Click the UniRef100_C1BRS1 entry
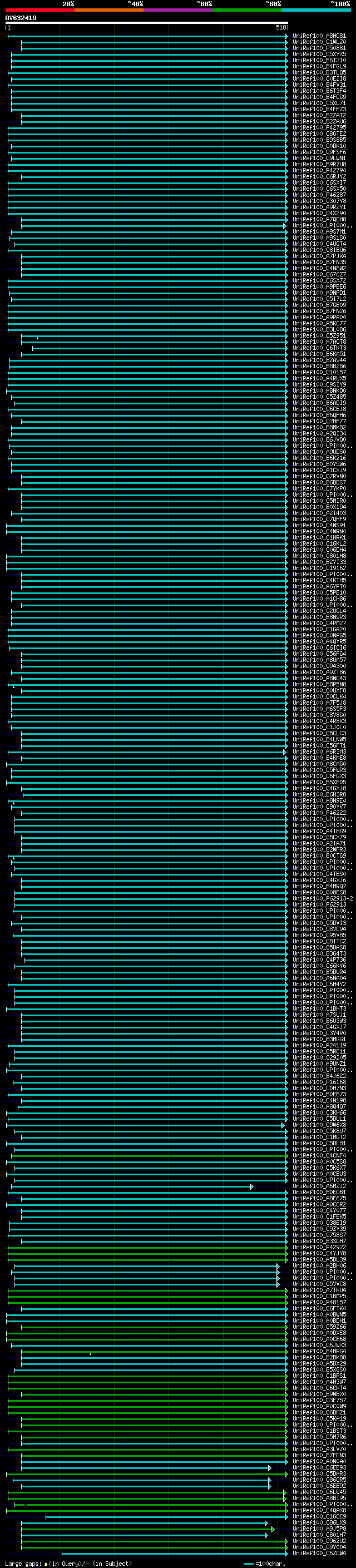The image size is (356, 1568). (x=319, y=1376)
